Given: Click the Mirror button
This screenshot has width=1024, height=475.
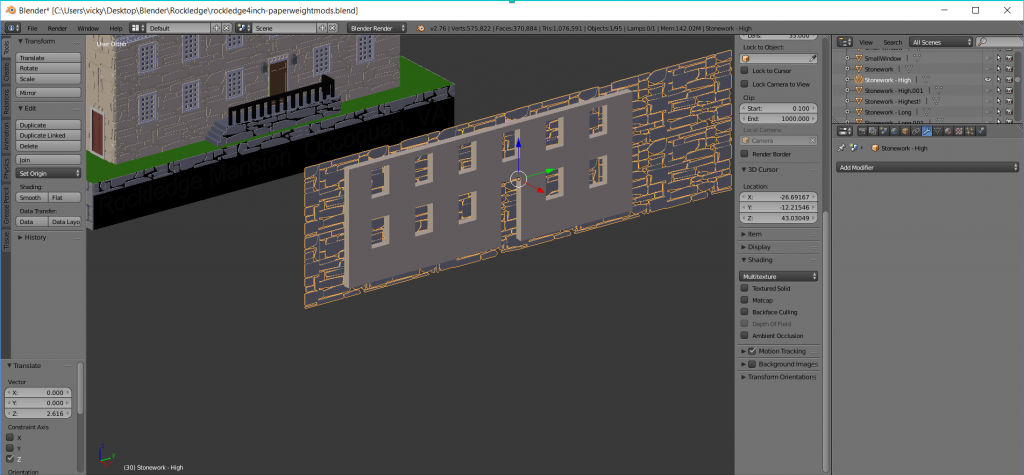Looking at the screenshot, I should (x=50, y=93).
